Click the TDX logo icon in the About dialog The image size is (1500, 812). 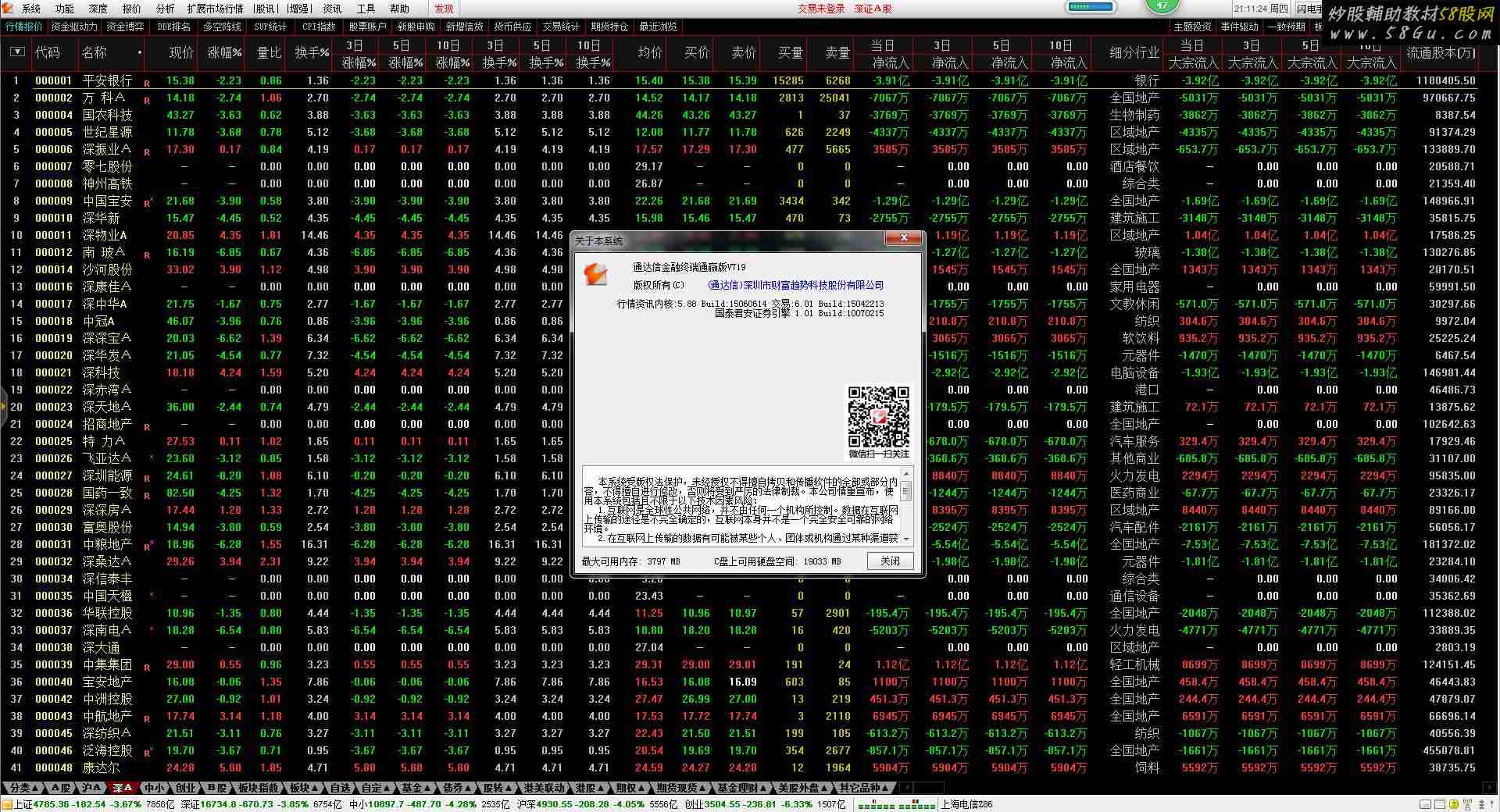tap(596, 274)
